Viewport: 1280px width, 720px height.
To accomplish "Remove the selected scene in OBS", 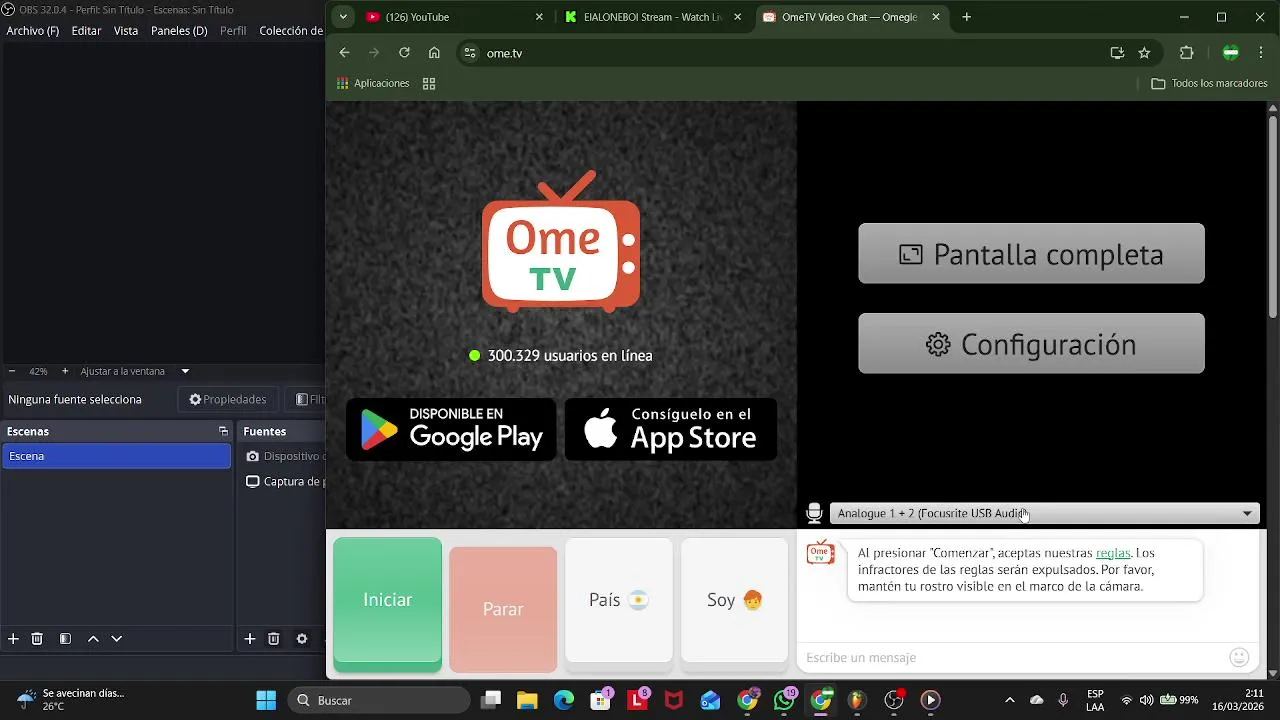I will (37, 639).
